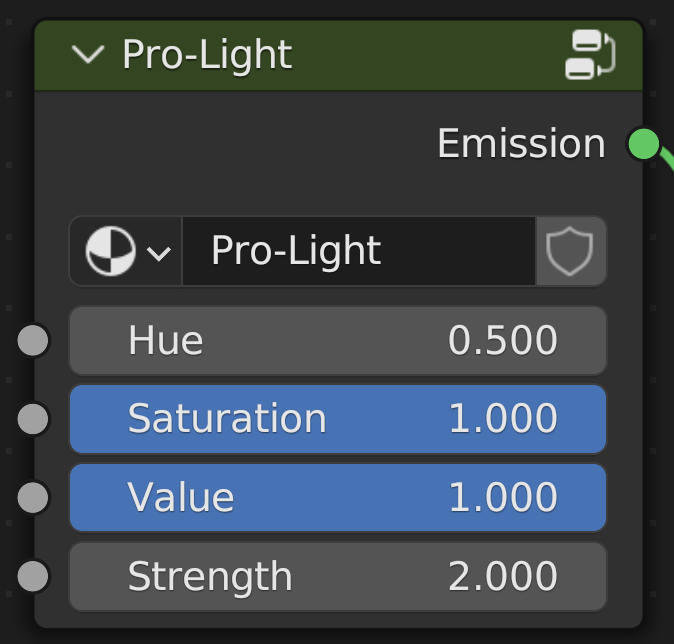
Task: Click the Saturation slider field
Action: pos(337,419)
